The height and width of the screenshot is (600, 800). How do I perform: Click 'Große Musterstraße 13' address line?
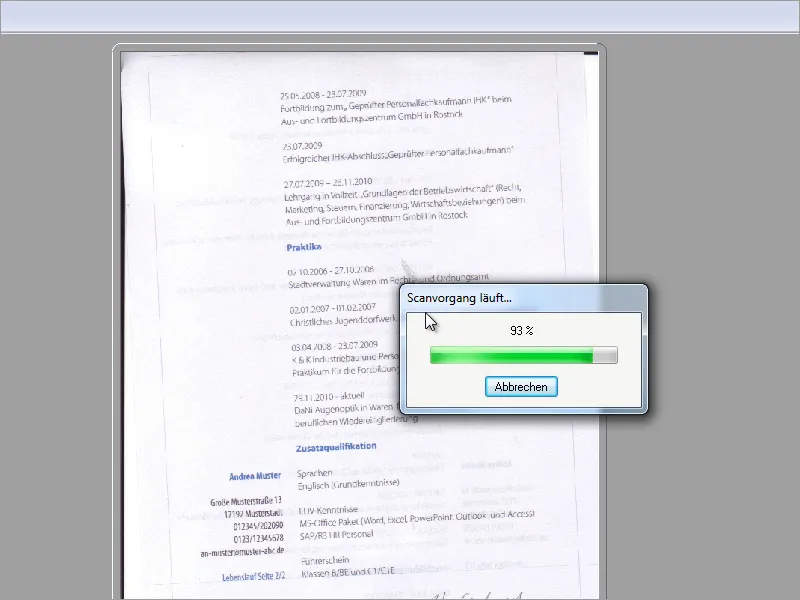(x=246, y=501)
